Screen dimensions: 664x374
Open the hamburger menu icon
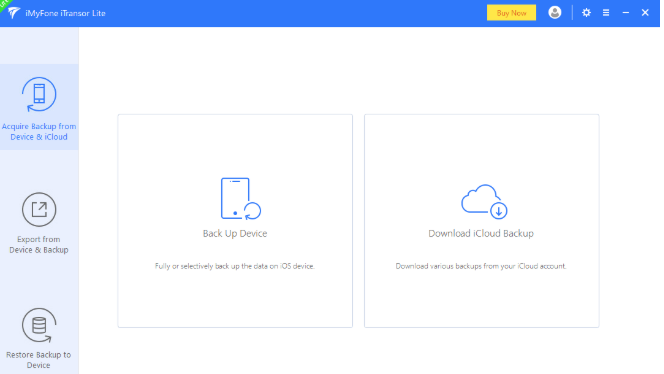point(606,13)
